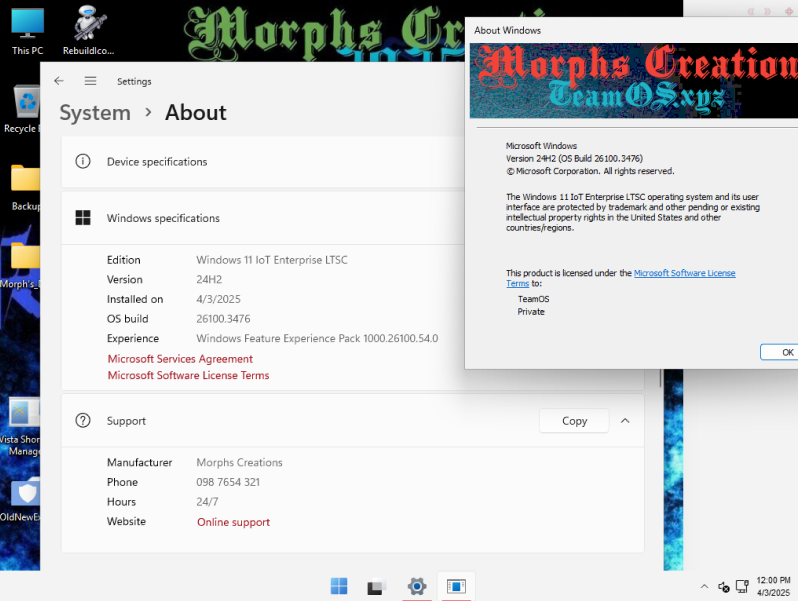Select the OldNewExplorer desktop icon

pyautogui.click(x=20, y=499)
